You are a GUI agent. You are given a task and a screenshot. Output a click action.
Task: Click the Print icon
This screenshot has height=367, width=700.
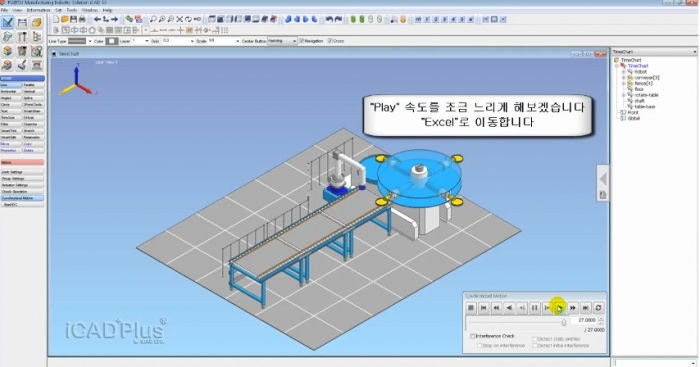[82, 19]
